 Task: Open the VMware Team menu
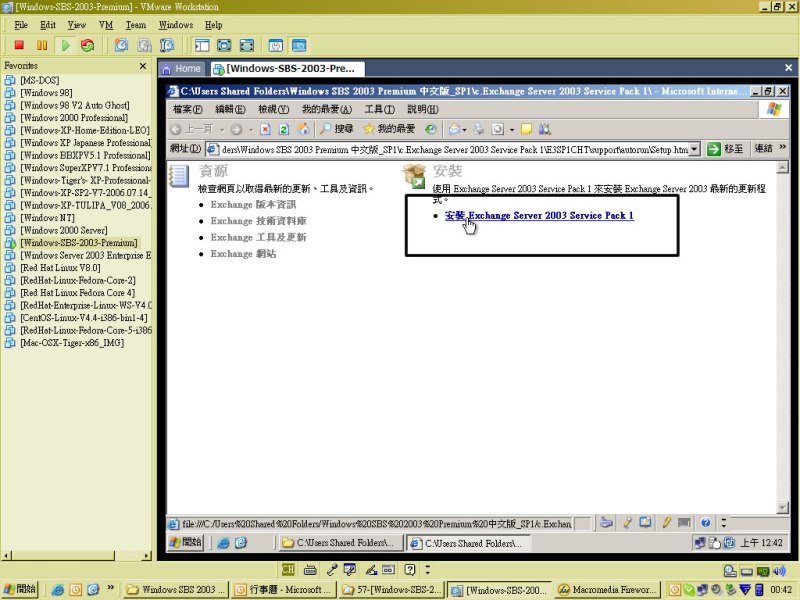point(136,25)
